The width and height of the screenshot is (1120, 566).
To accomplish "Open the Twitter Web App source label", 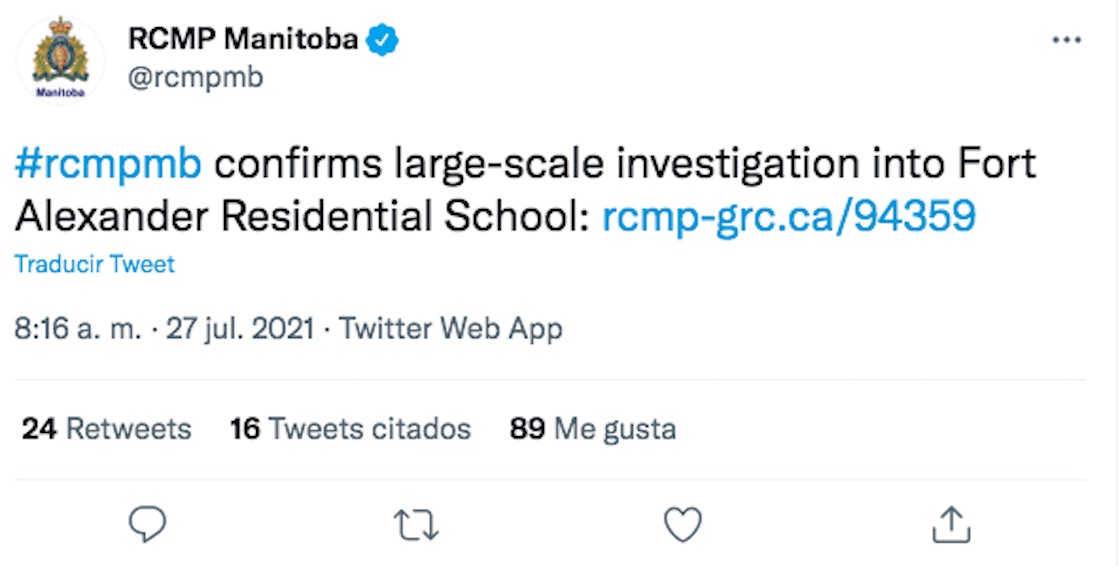I will tap(451, 328).
